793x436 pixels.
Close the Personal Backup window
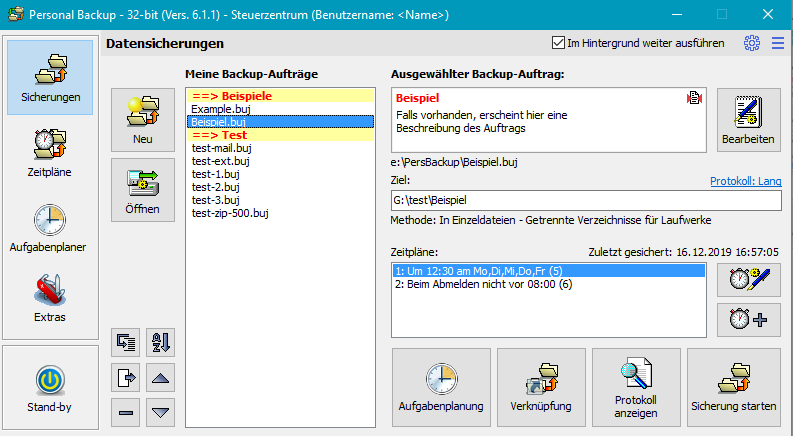pos(768,15)
